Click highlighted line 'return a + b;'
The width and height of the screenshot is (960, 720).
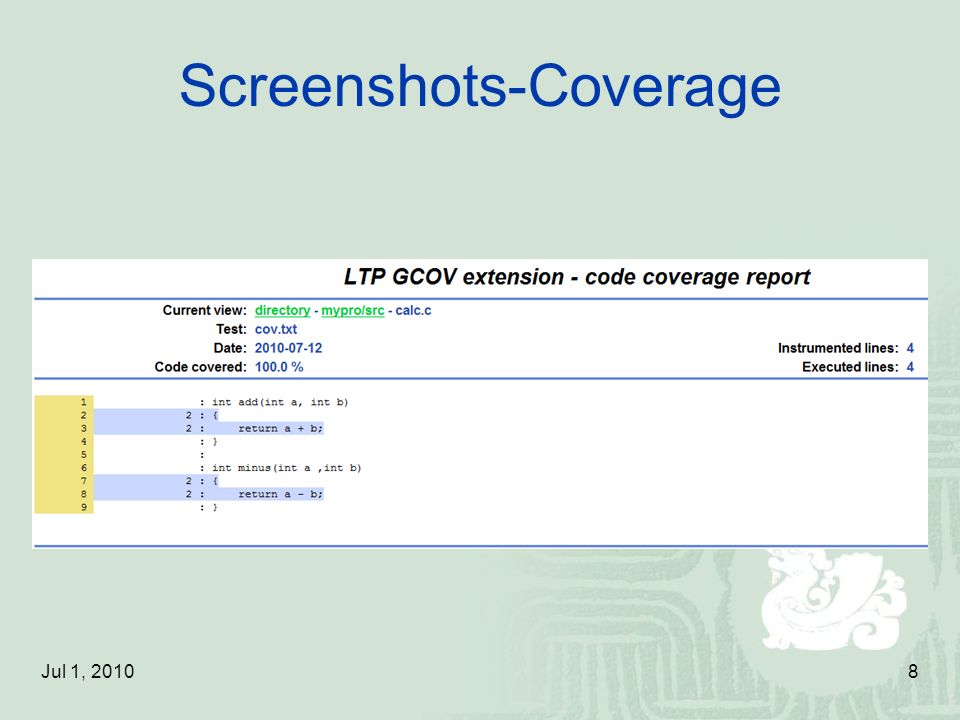click(x=280, y=429)
